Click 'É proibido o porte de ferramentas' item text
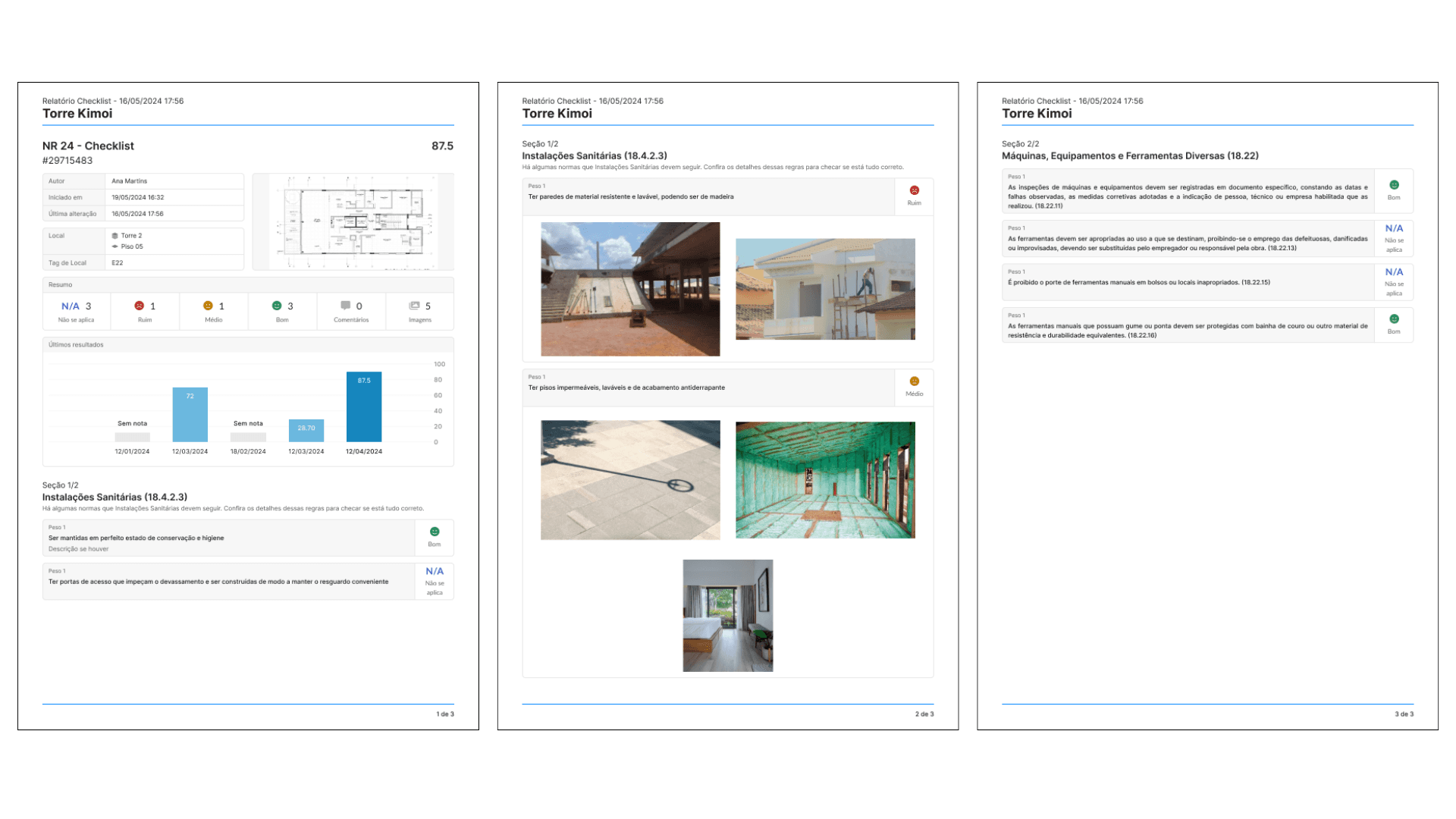 coord(1139,283)
